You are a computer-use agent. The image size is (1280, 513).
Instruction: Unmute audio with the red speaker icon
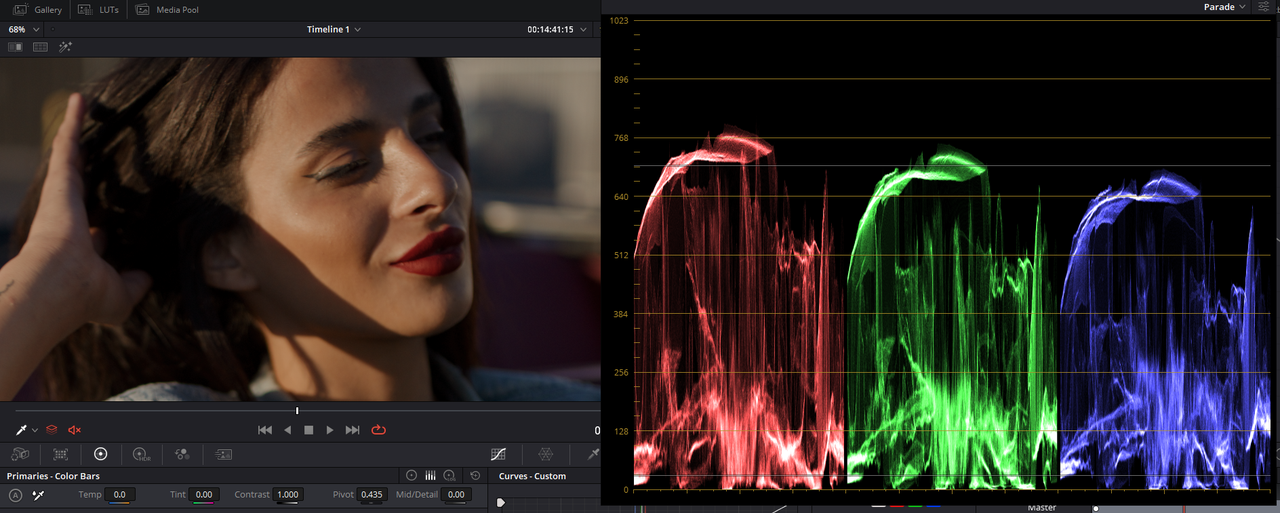tap(74, 429)
